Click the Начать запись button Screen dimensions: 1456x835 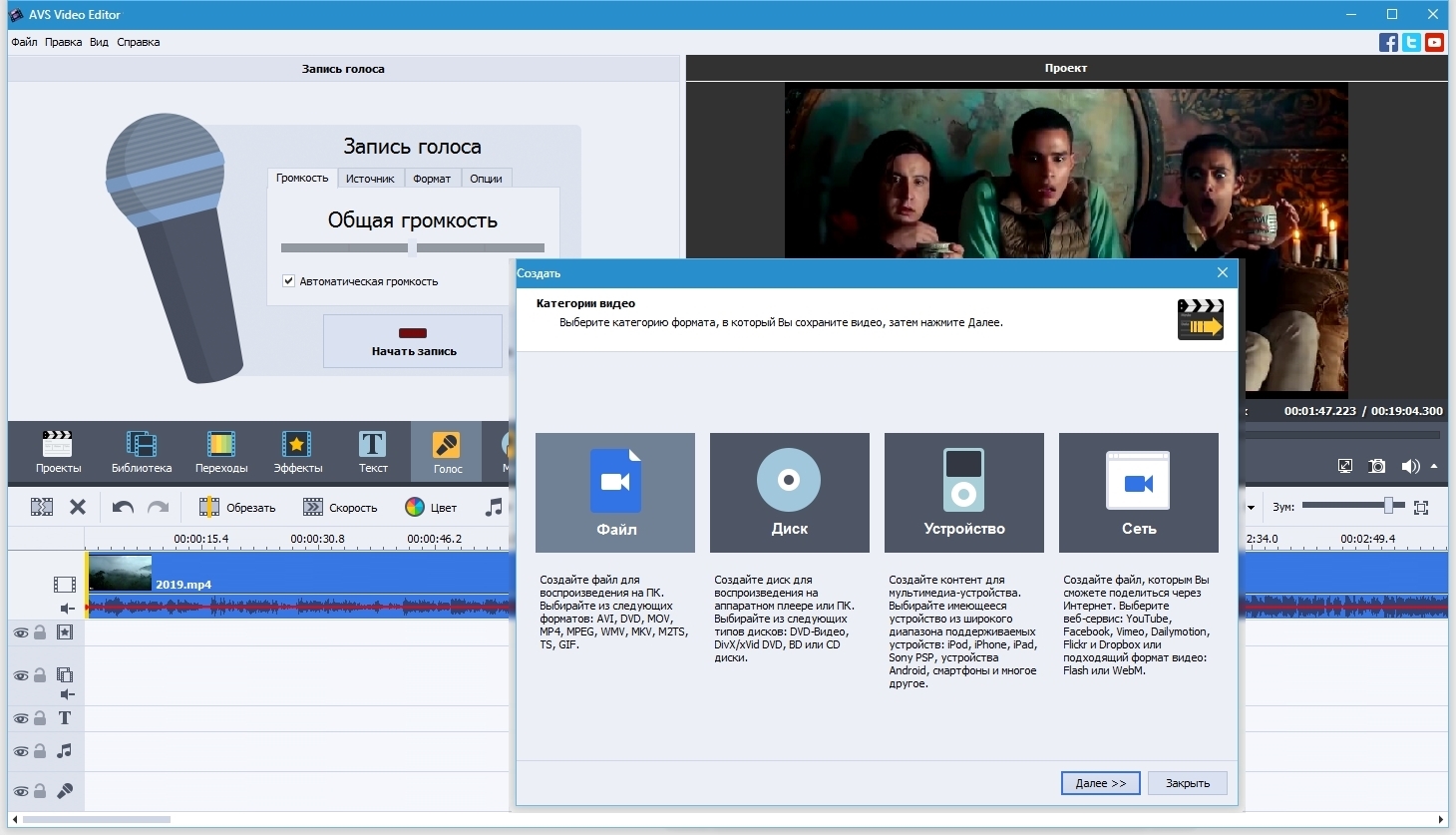[413, 341]
